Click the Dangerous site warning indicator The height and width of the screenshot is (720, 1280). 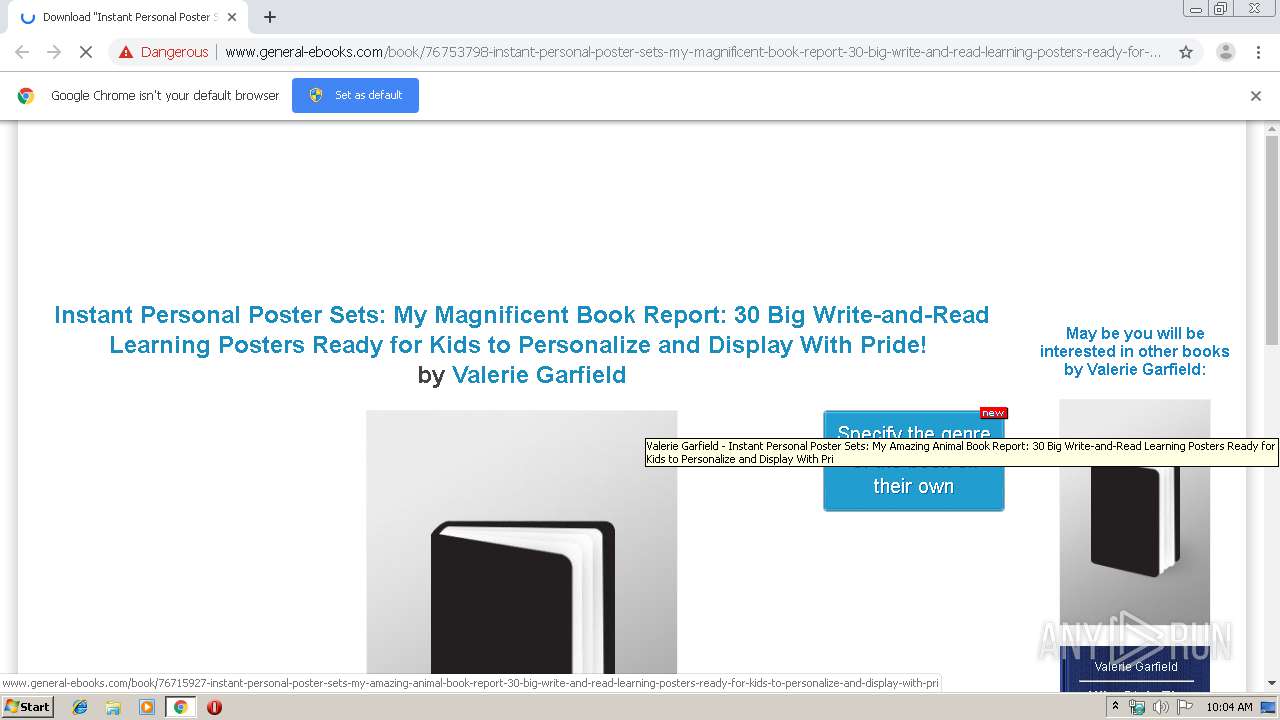coord(163,52)
